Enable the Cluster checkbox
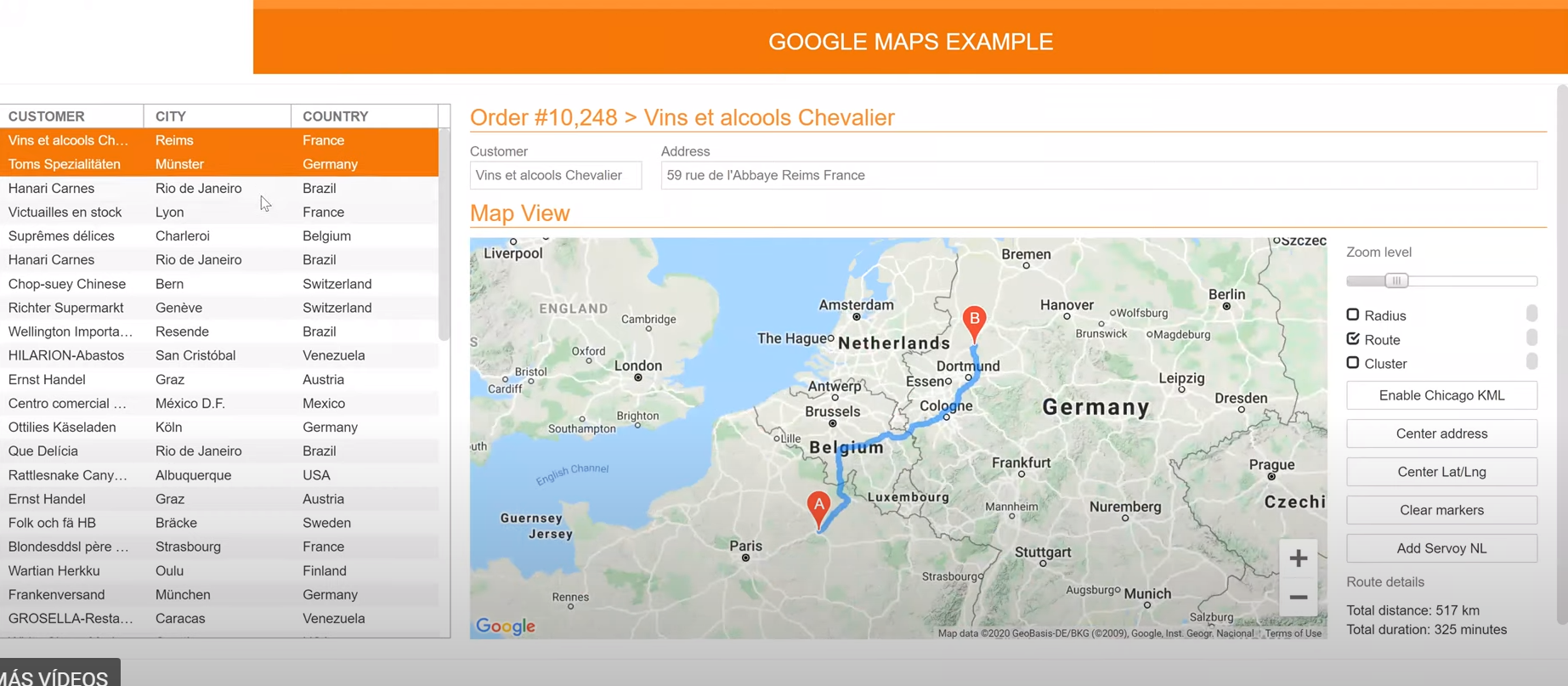The height and width of the screenshot is (686, 1568). pos(1353,362)
